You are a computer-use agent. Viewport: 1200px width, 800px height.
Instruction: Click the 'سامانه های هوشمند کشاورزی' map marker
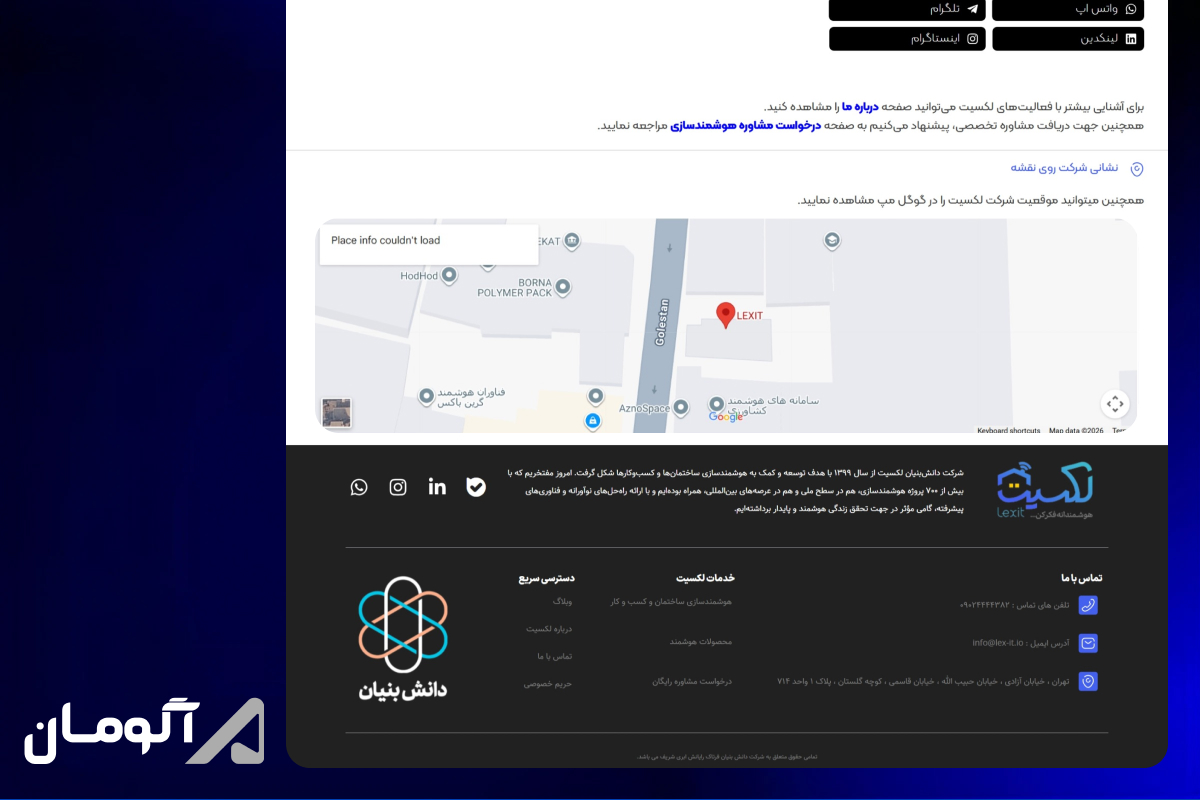[x=716, y=403]
